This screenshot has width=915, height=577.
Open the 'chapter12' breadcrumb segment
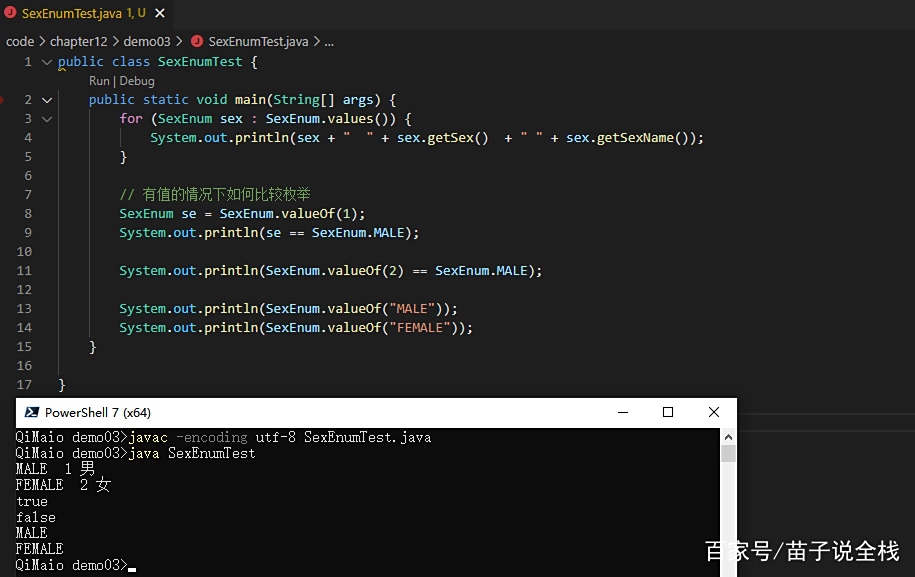click(x=79, y=41)
